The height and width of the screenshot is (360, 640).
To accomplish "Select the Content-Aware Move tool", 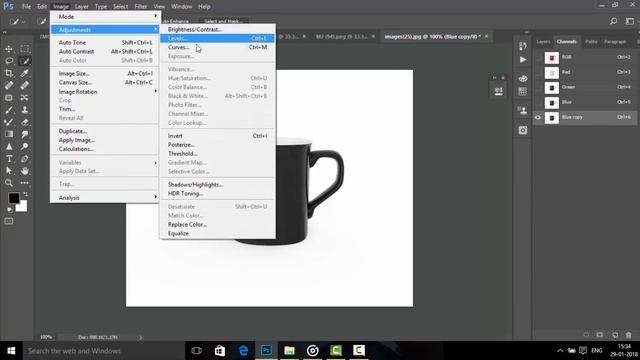I will [x=24, y=98].
